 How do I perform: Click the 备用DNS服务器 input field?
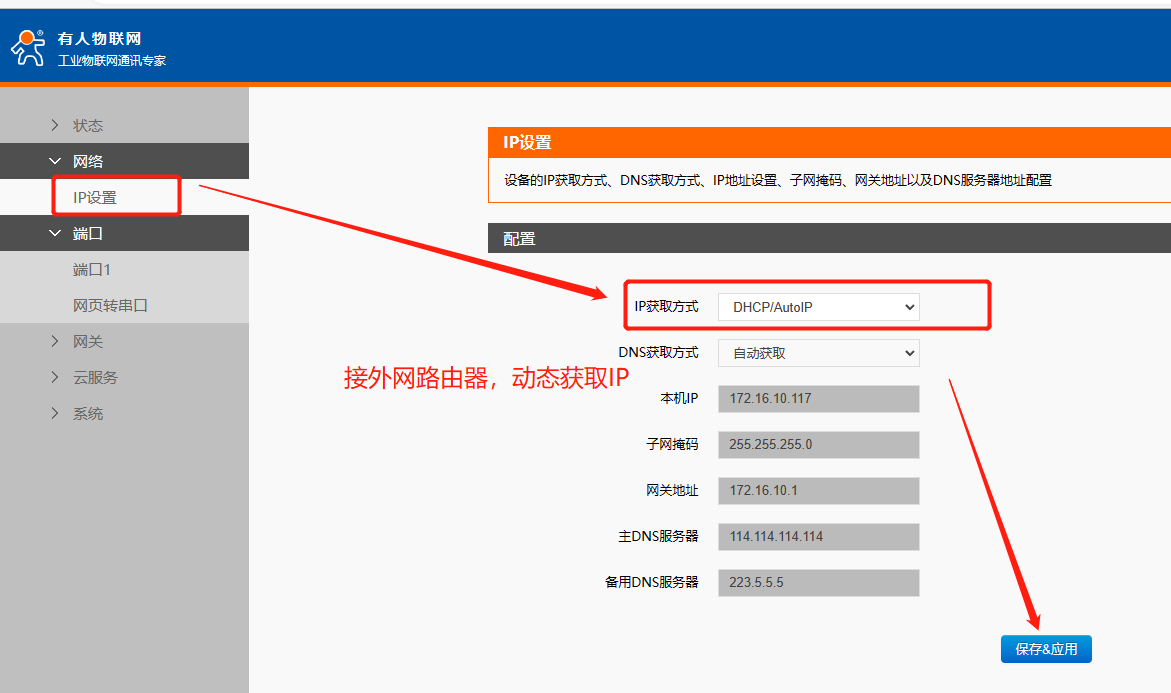click(x=818, y=583)
